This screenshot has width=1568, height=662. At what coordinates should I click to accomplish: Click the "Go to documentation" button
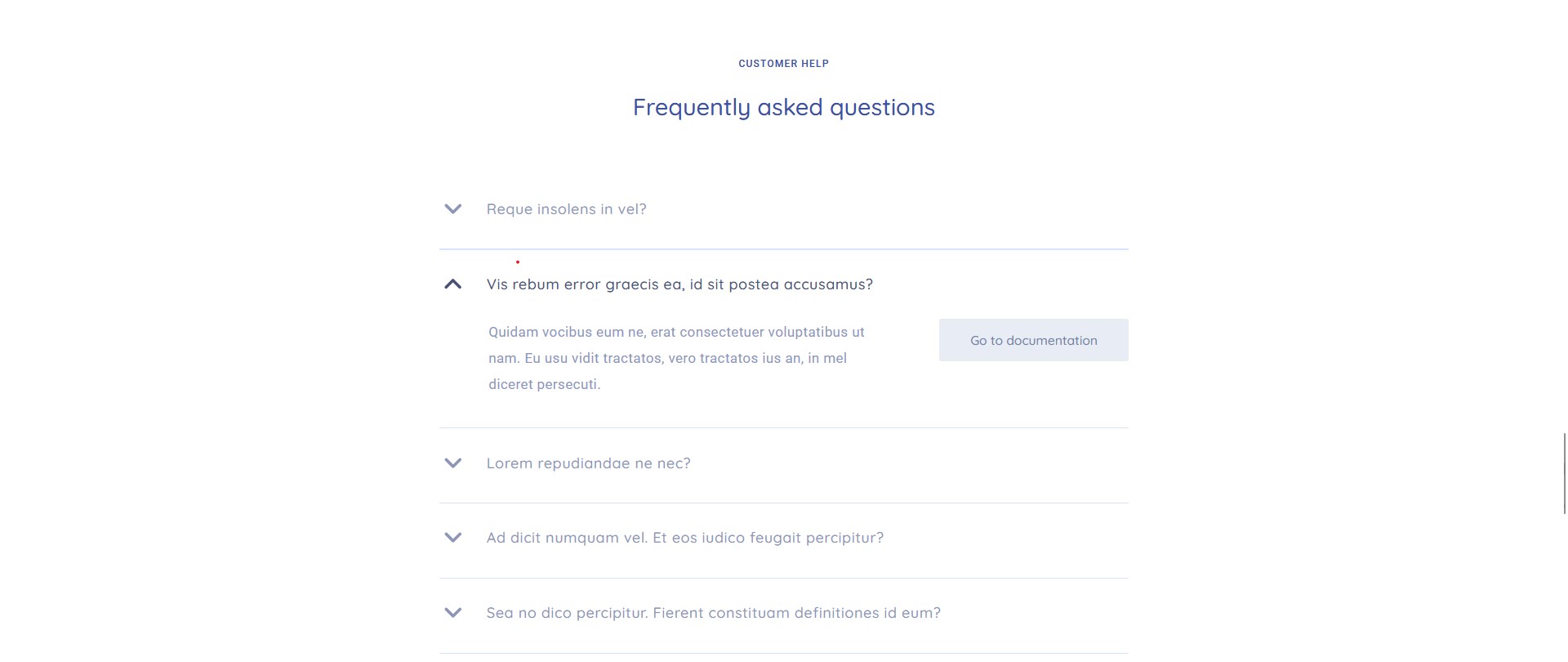pos(1033,340)
